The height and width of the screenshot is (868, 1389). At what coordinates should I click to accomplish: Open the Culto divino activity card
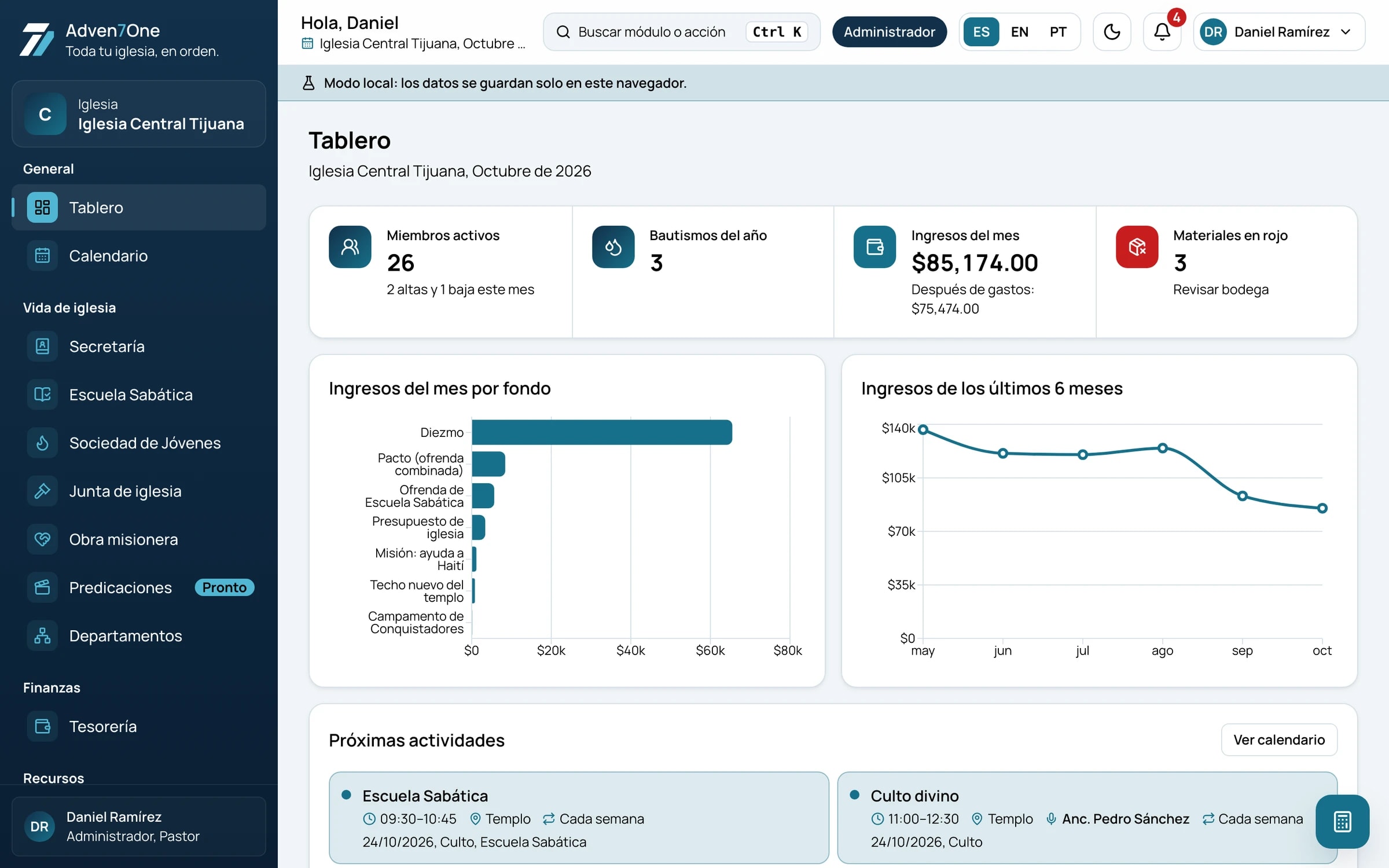click(1087, 818)
